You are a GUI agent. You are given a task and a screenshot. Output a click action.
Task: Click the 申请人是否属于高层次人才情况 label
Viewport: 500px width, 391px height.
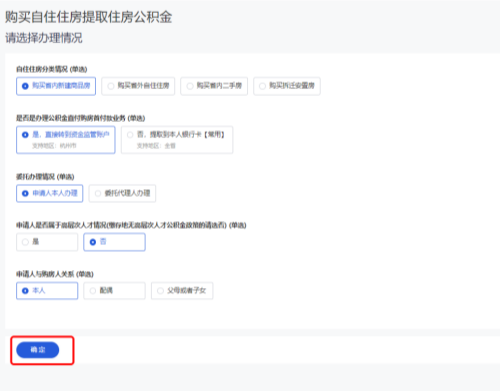tap(131, 225)
